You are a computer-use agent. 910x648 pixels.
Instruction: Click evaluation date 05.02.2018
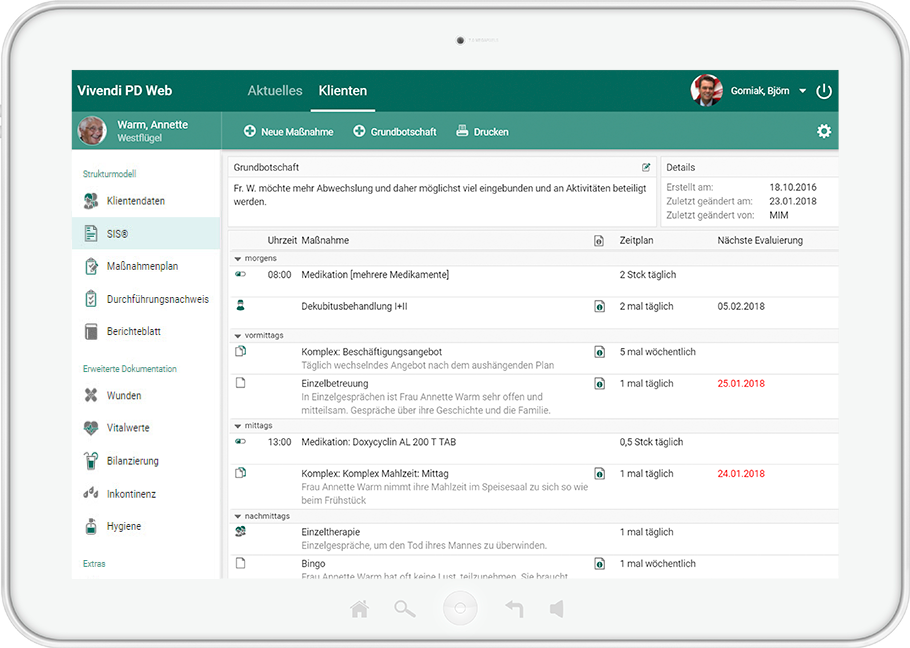pyautogui.click(x=741, y=306)
